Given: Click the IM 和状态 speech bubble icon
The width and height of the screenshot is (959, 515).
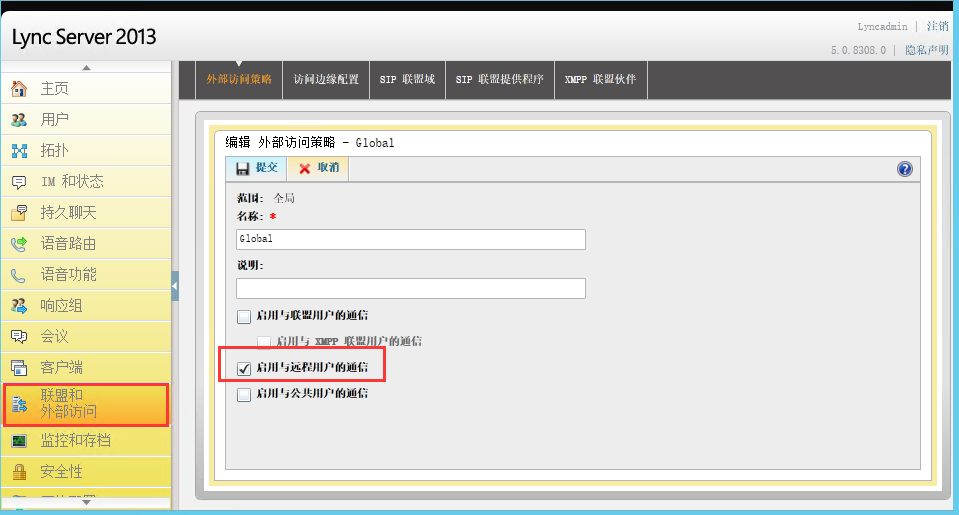Looking at the screenshot, I should coord(19,182).
